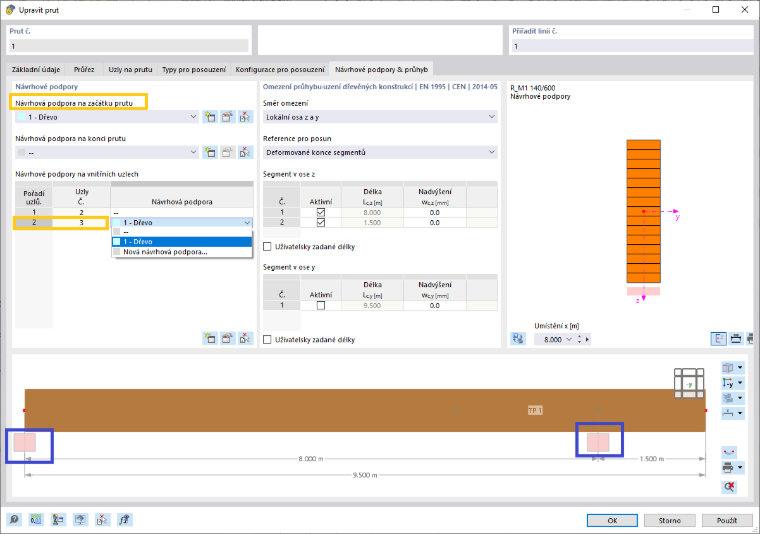Toggle Uživatelsky zadané délky under z-axis segments
The width and height of the screenshot is (760, 534).
(x=267, y=247)
